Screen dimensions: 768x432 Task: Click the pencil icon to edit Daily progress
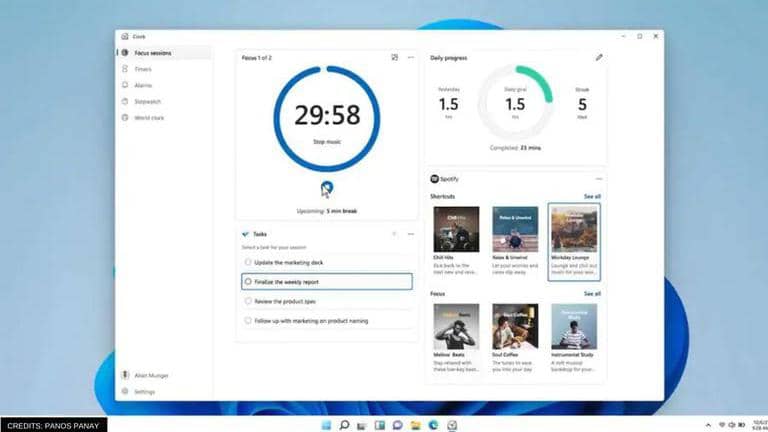click(599, 58)
